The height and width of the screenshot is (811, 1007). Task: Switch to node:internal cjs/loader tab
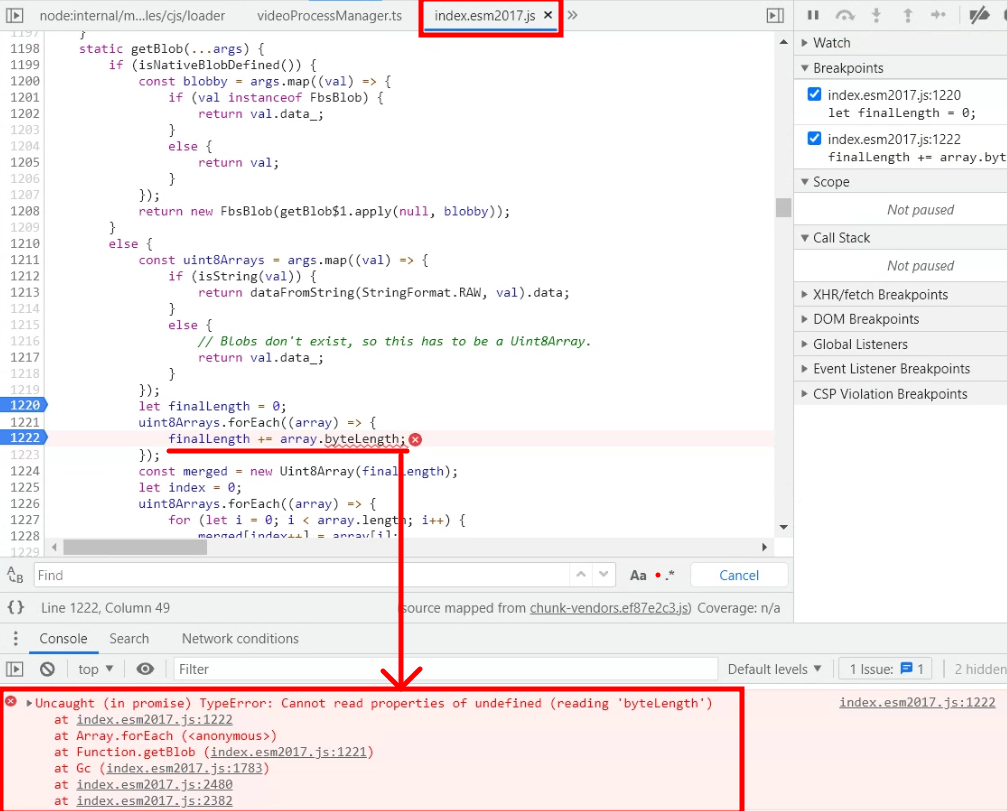[132, 15]
